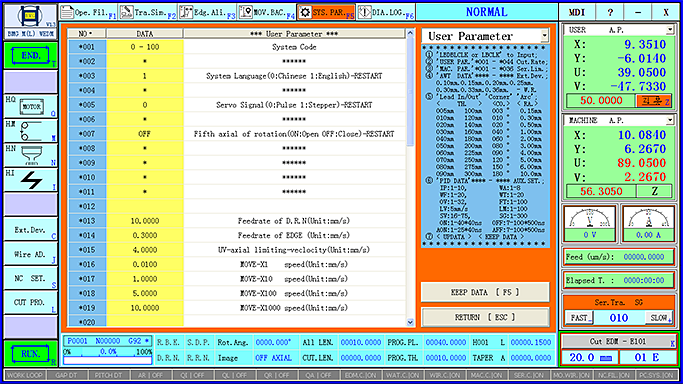Open NC SET. panel
The width and height of the screenshot is (683, 384).
(30, 278)
